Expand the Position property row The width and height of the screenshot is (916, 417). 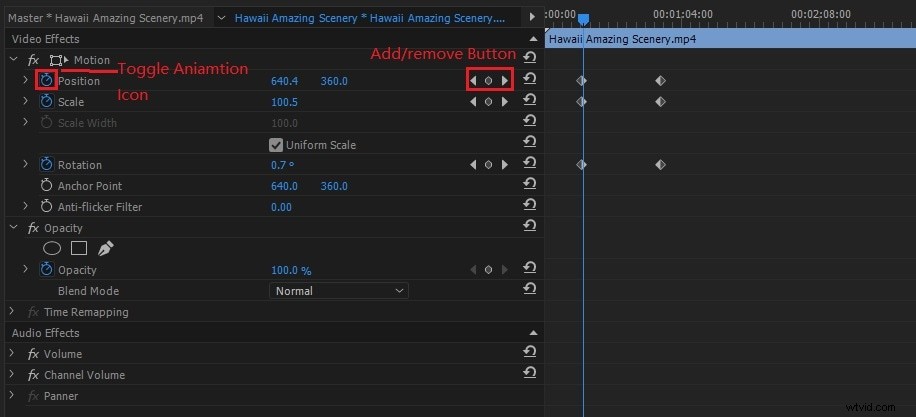[25, 80]
